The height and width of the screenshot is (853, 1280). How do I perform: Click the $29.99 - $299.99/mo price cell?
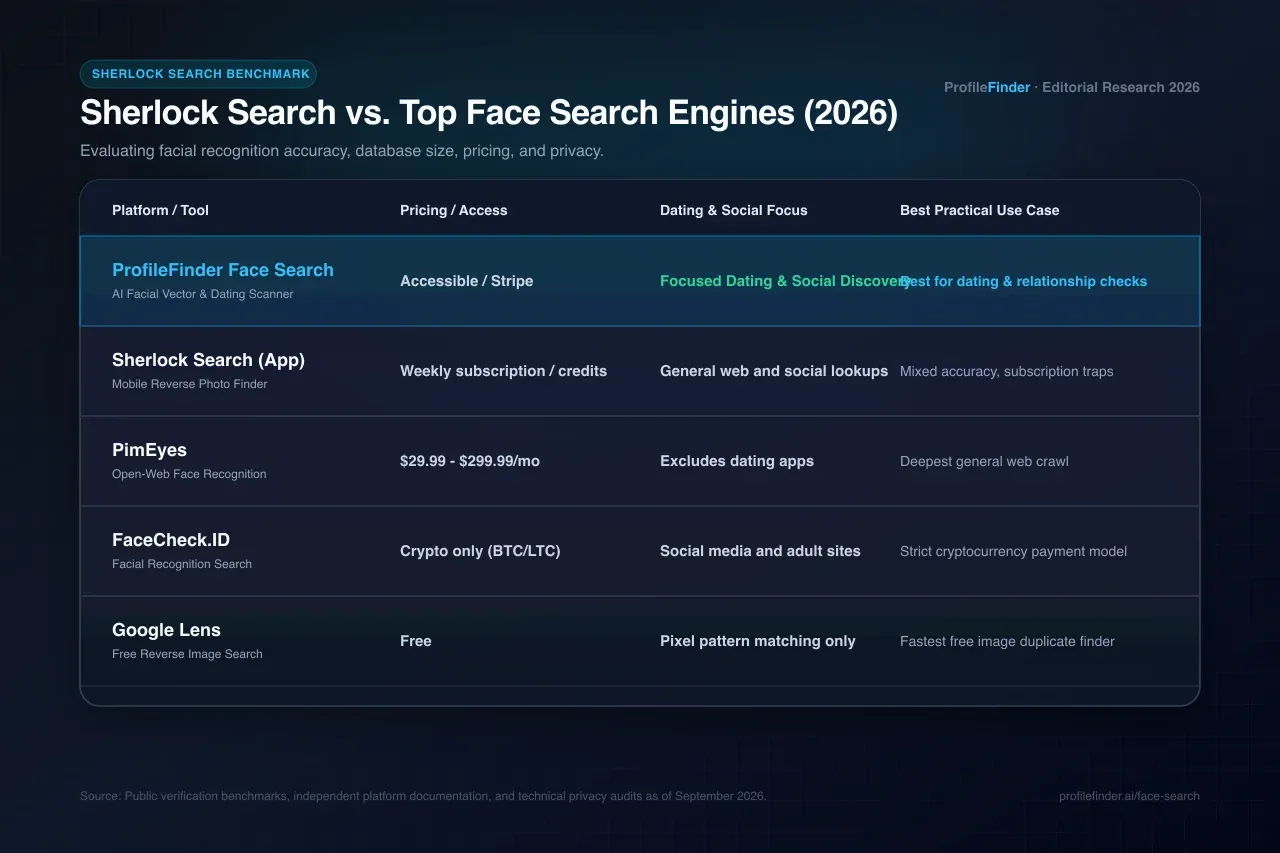[x=470, y=461]
